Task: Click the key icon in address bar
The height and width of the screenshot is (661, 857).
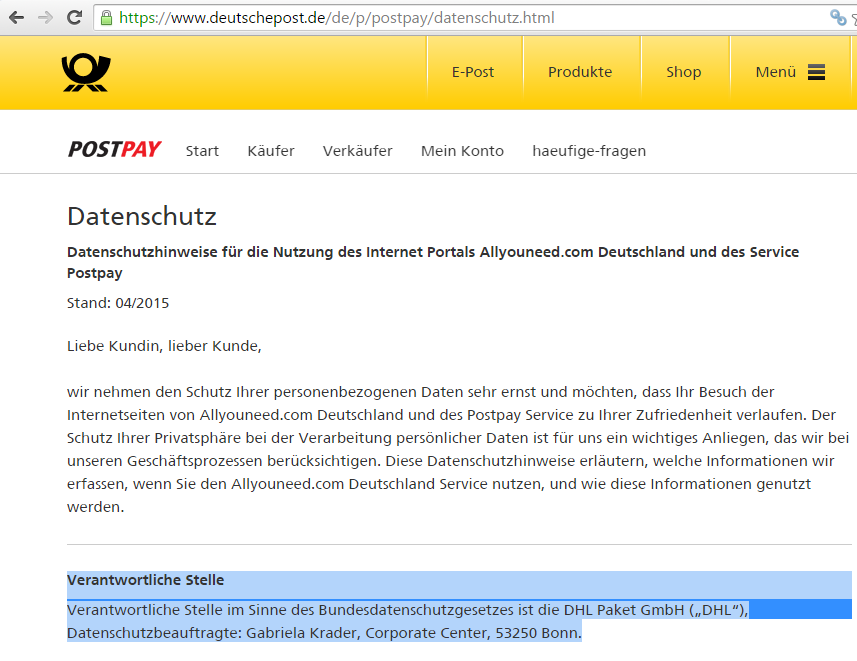Action: tap(838, 17)
